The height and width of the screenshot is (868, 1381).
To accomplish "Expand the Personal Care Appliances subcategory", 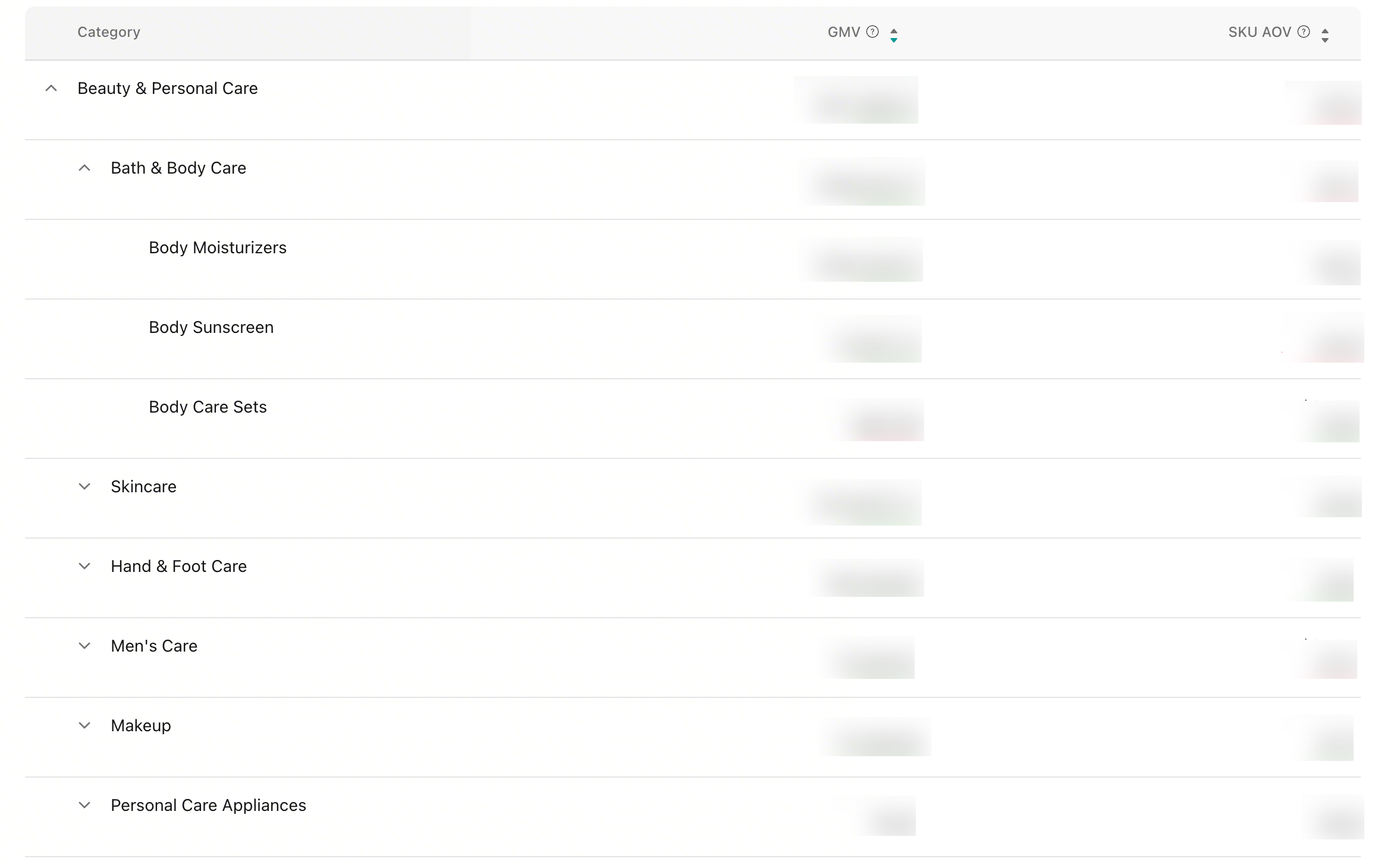I will (85, 806).
